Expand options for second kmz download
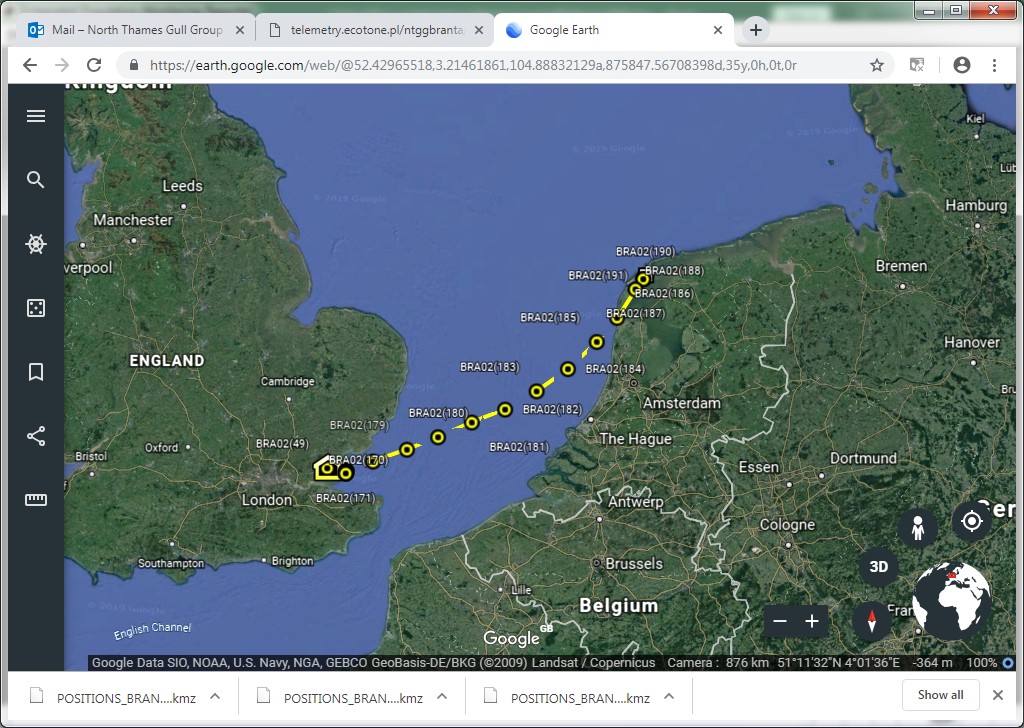Viewport: 1024px width, 728px height. click(442, 697)
